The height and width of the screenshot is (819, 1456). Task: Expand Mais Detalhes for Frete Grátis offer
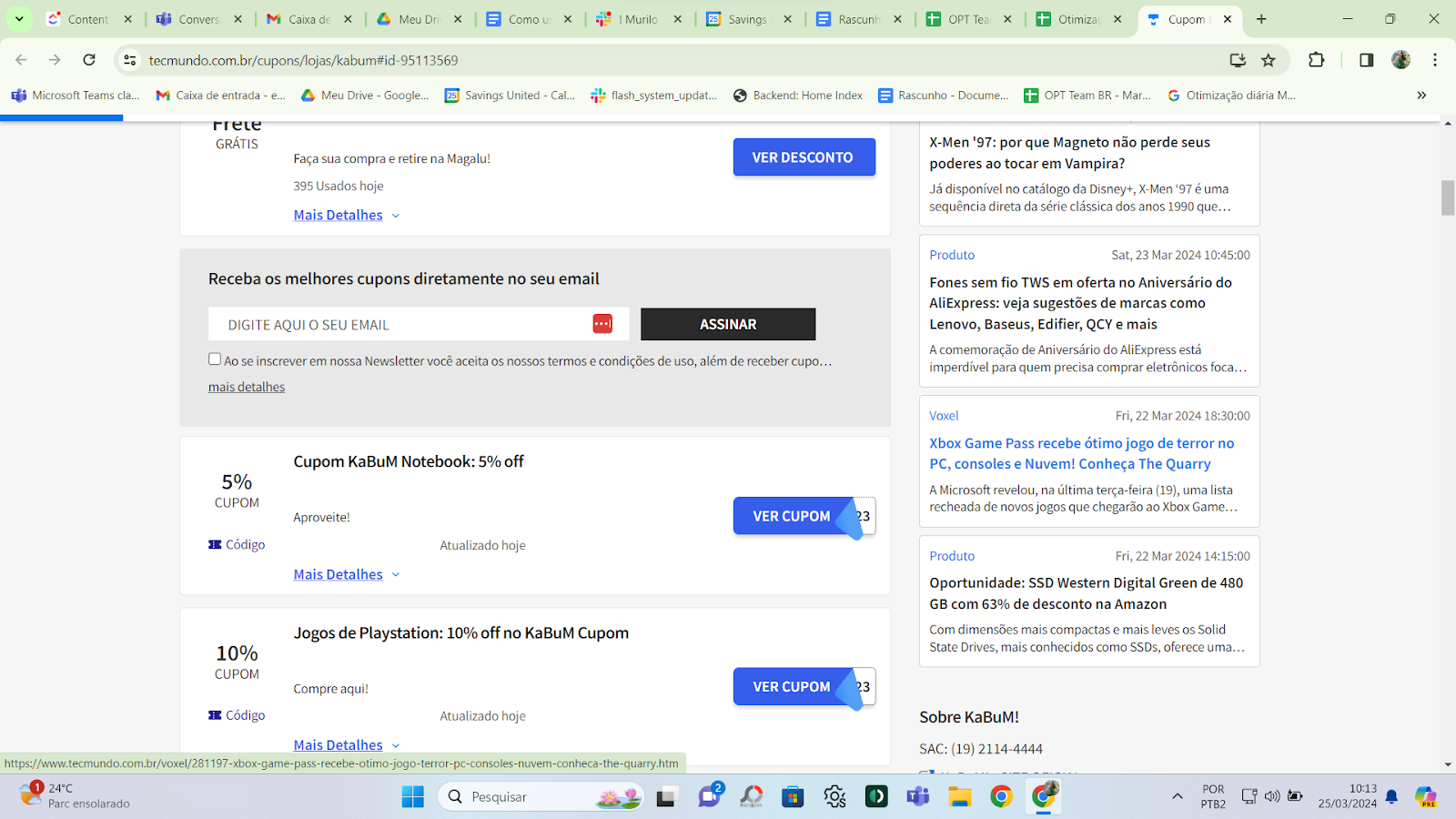click(x=346, y=215)
